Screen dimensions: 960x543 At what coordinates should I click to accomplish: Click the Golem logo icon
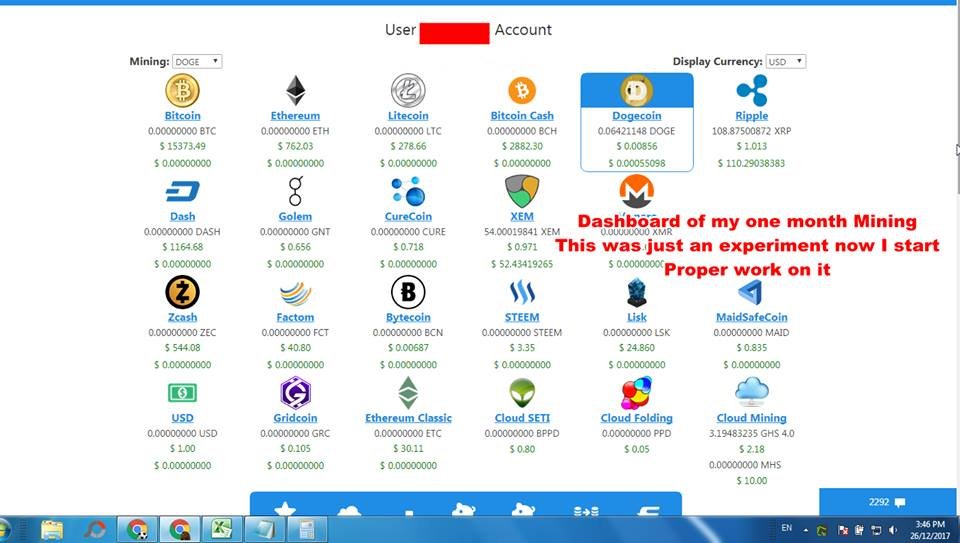coord(295,191)
